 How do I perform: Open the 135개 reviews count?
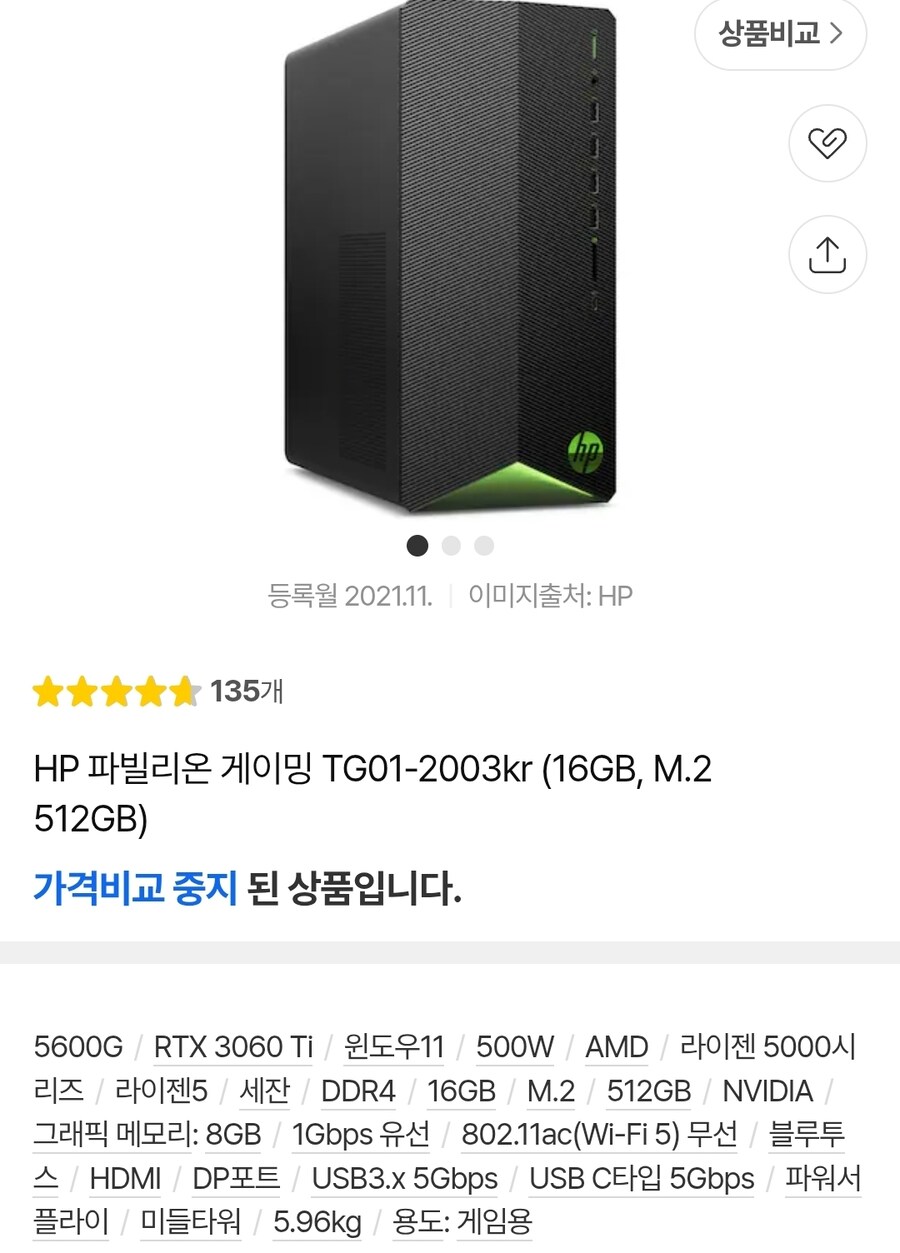click(x=246, y=691)
